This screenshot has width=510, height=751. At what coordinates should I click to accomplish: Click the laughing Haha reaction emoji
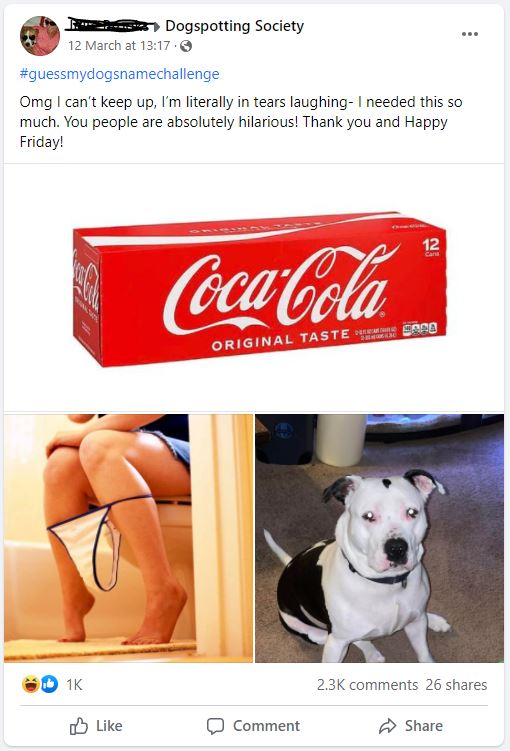click(31, 684)
